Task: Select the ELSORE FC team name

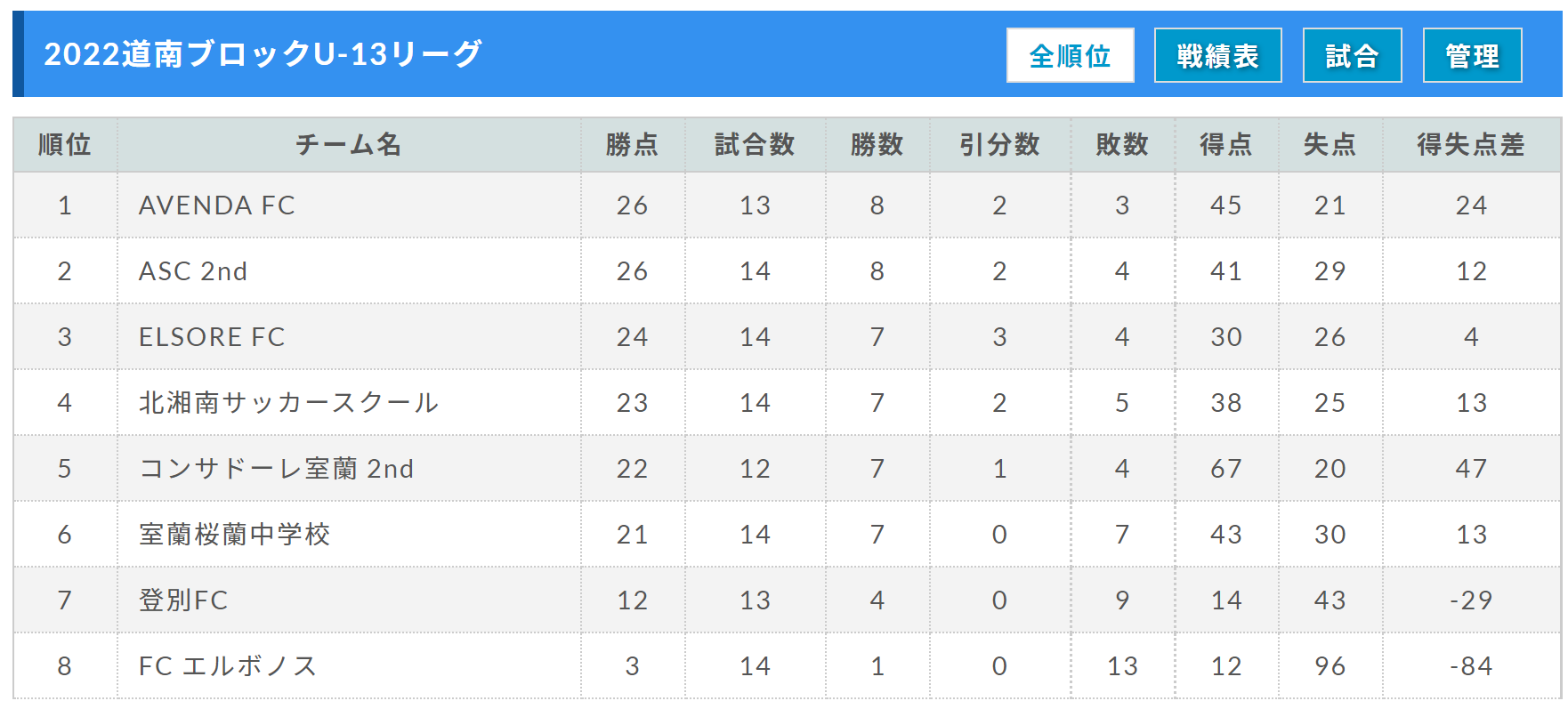Action: [212, 337]
